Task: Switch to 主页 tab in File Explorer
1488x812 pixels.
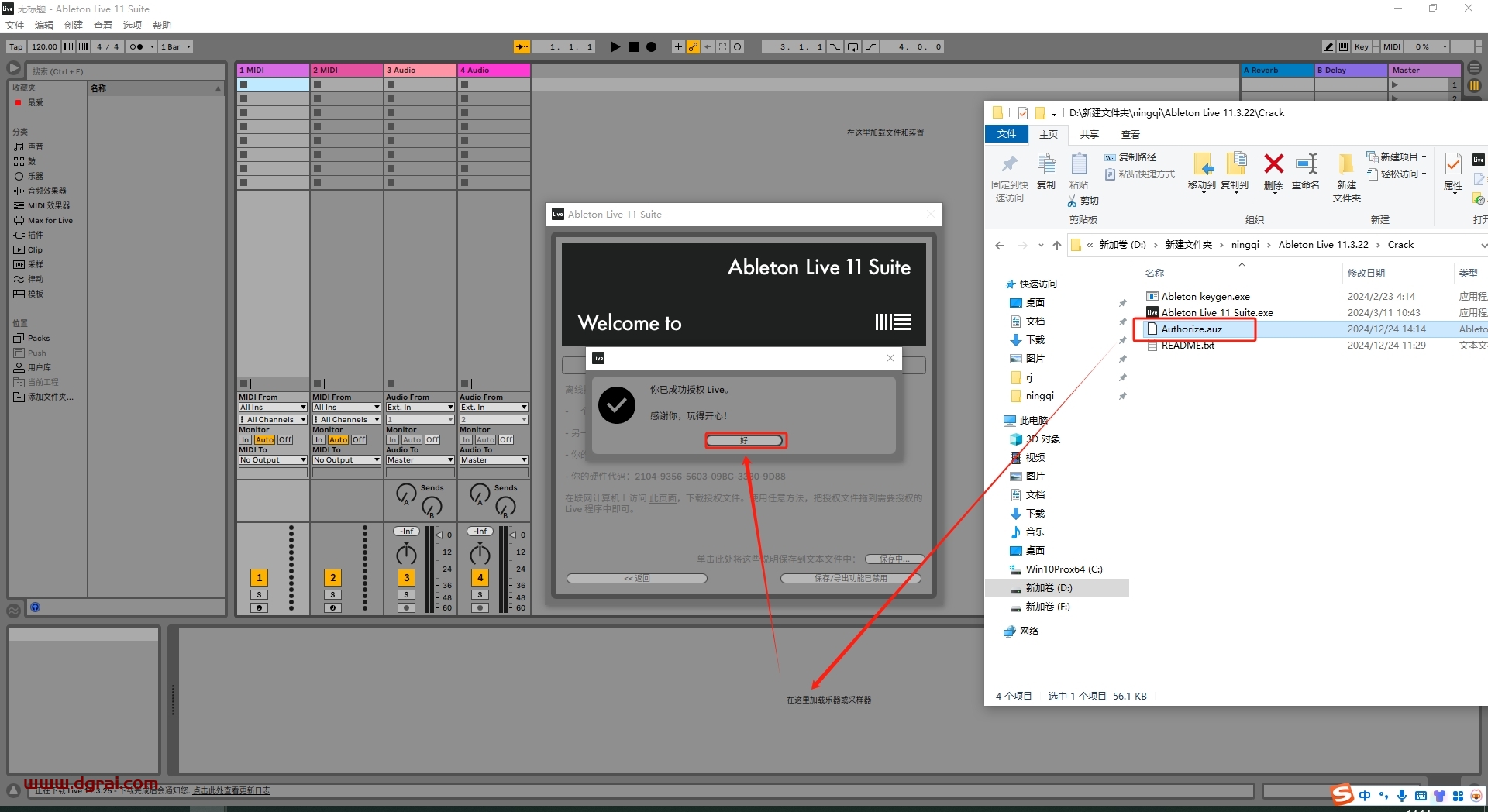Action: click(x=1049, y=134)
